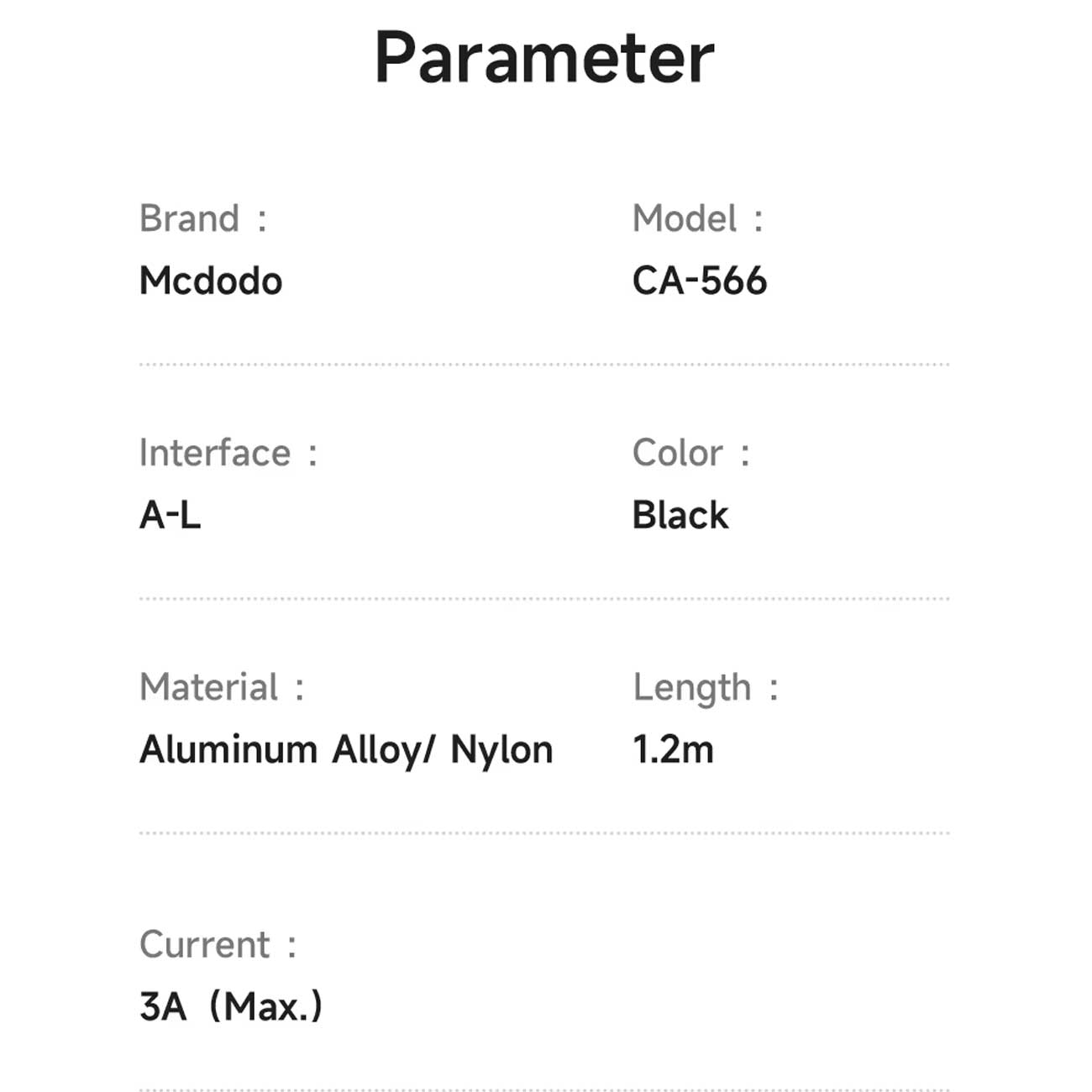Select the CA-566 model number
This screenshot has height=1092, width=1092.
[x=700, y=281]
